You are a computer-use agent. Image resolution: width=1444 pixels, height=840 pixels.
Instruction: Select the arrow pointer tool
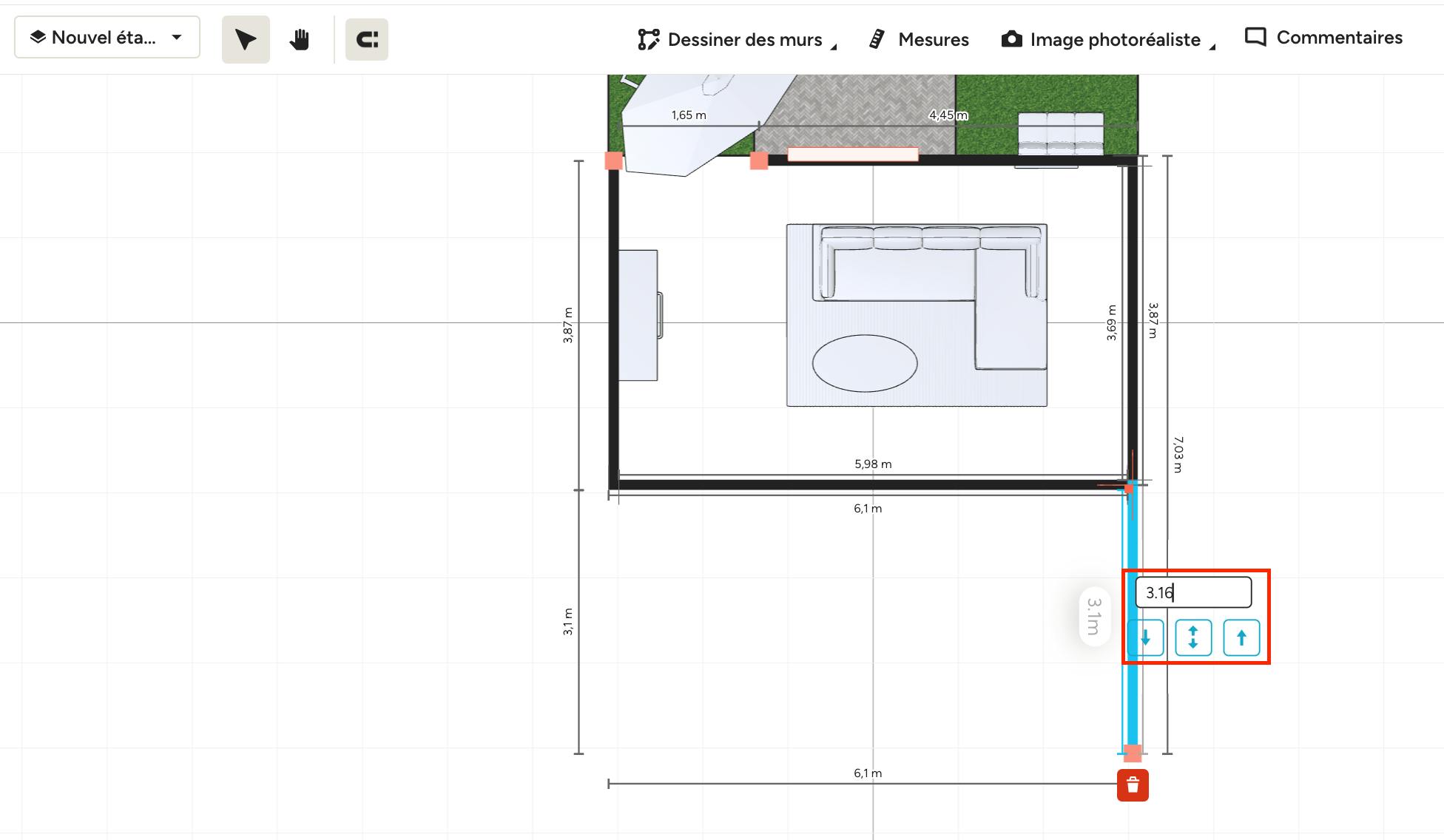pos(246,39)
